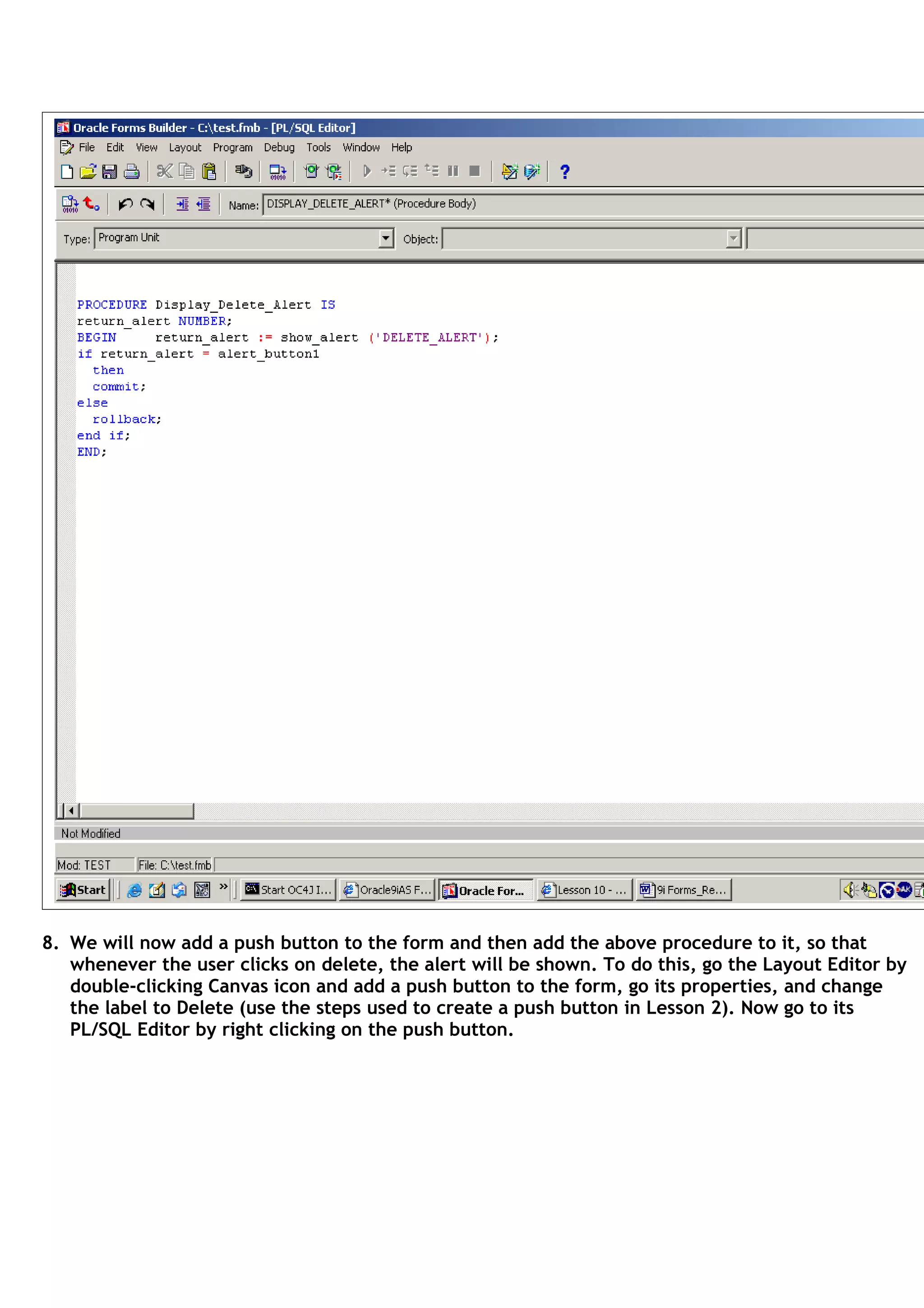
Task: Click the 'Not Modified' status text
Action: tap(91, 834)
